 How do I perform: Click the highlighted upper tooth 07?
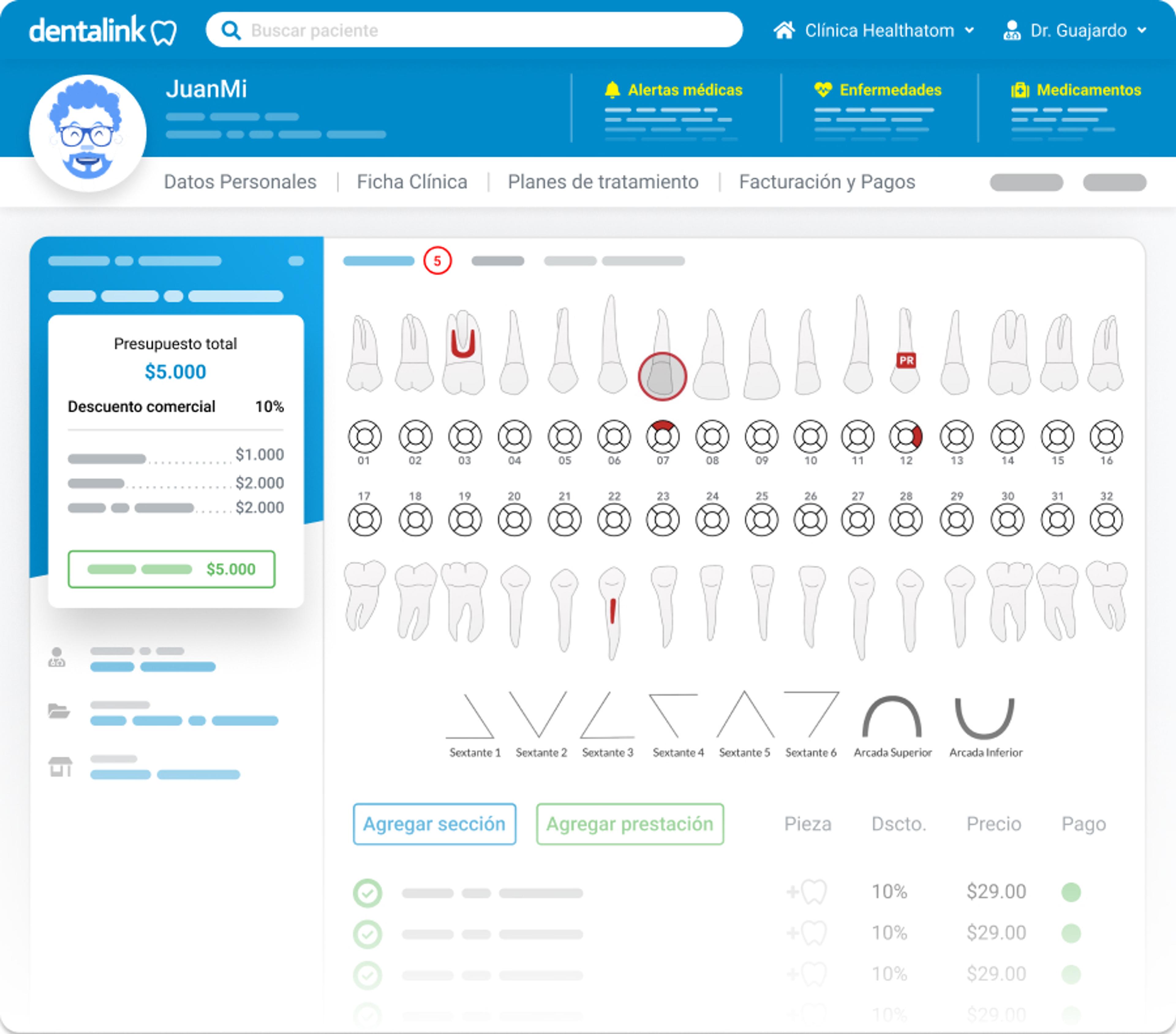662,376
